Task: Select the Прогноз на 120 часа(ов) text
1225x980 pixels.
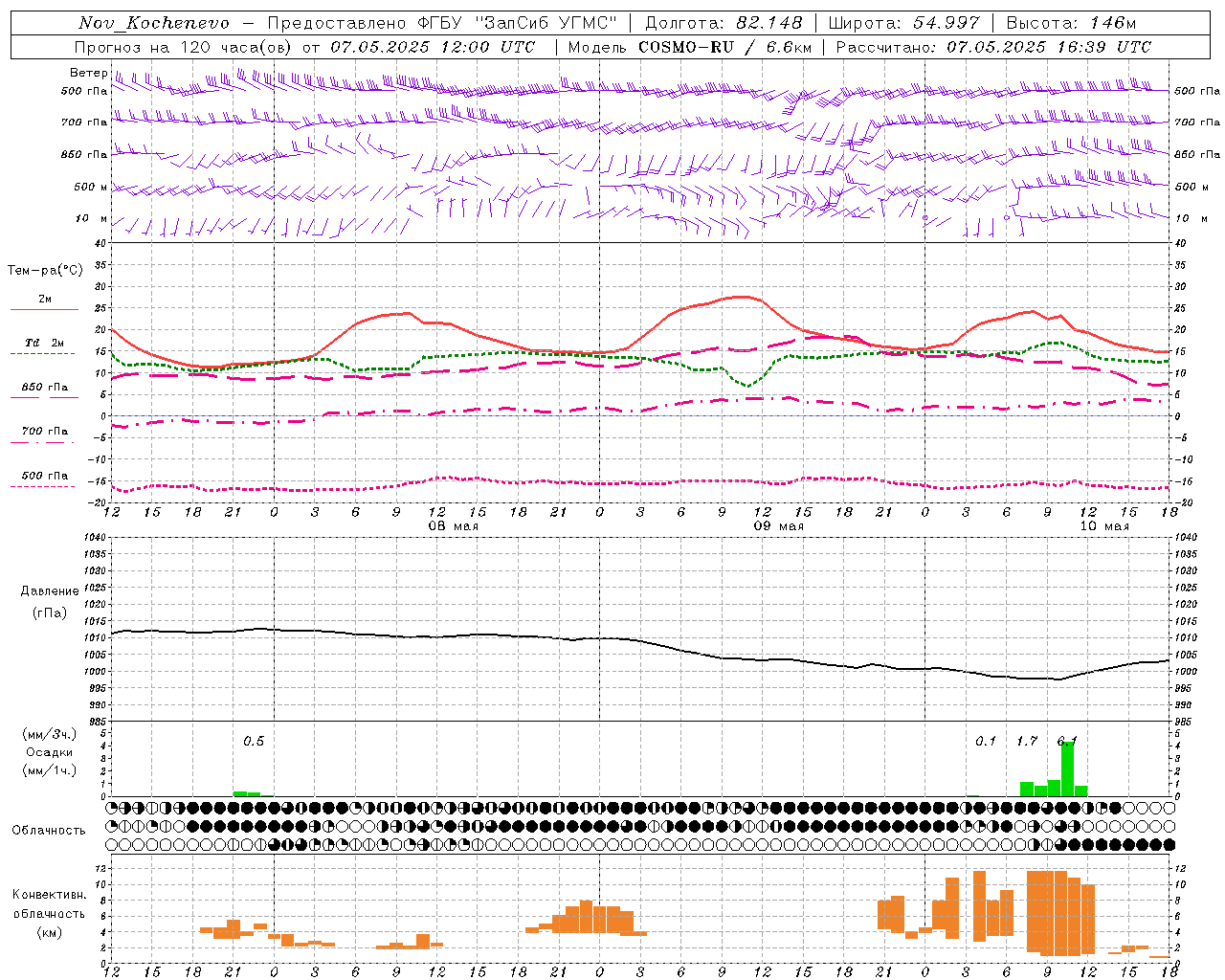Action: click(184, 47)
